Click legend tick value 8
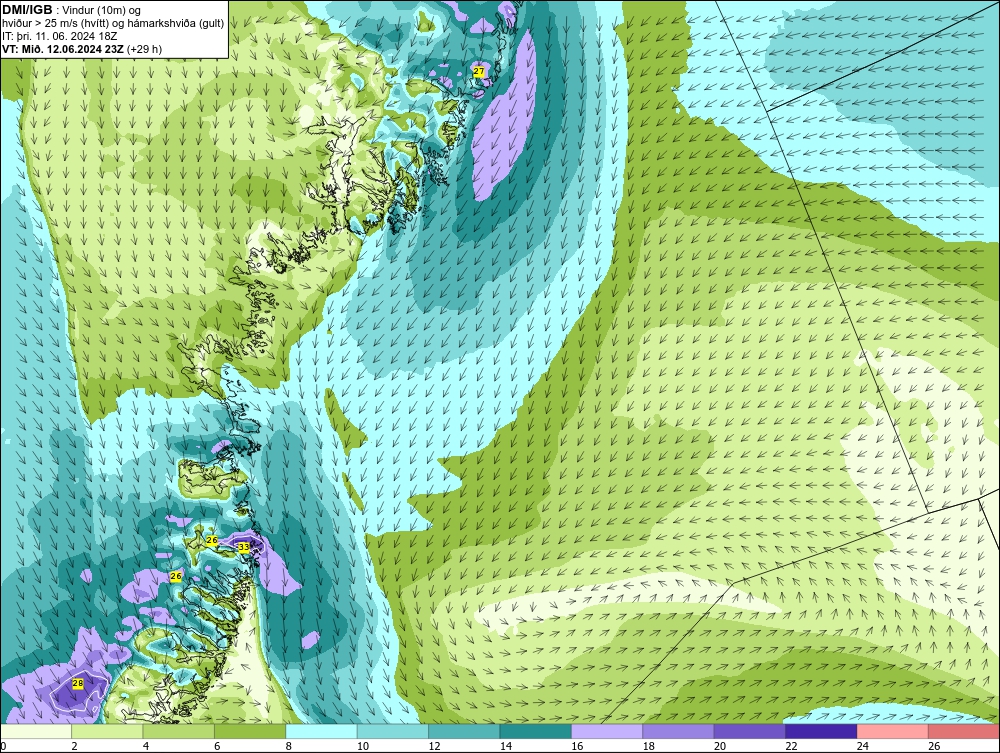The image size is (1000, 753). pyautogui.click(x=289, y=746)
